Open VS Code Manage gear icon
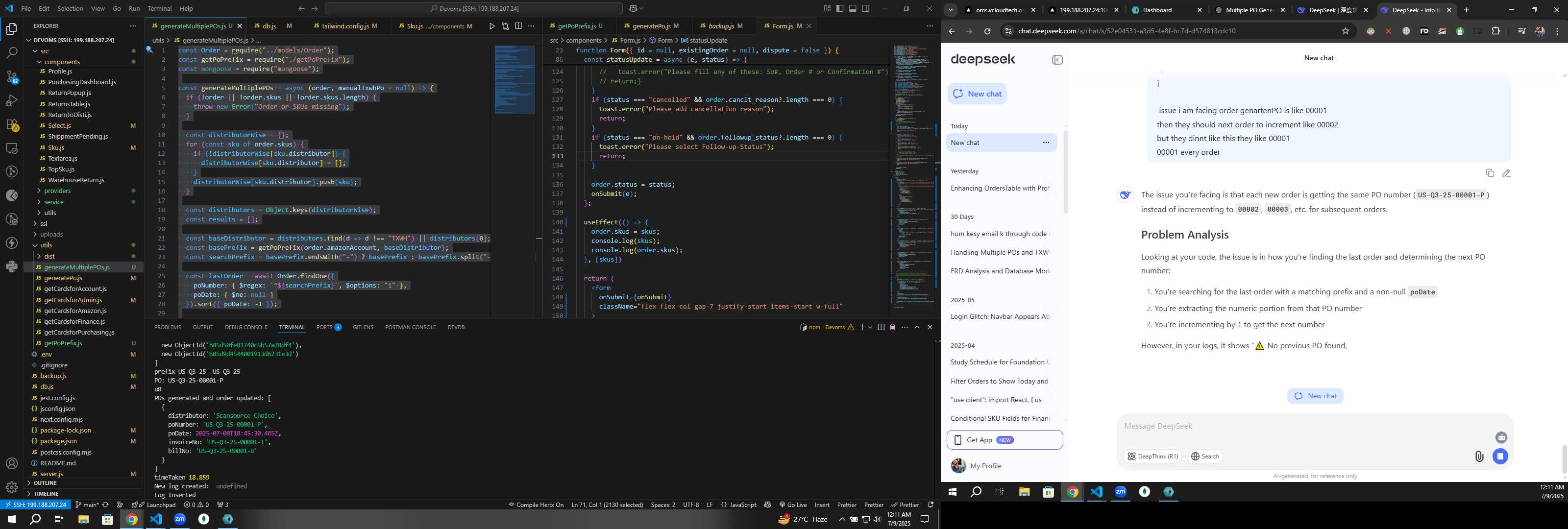The width and height of the screenshot is (1568, 529). (x=12, y=487)
